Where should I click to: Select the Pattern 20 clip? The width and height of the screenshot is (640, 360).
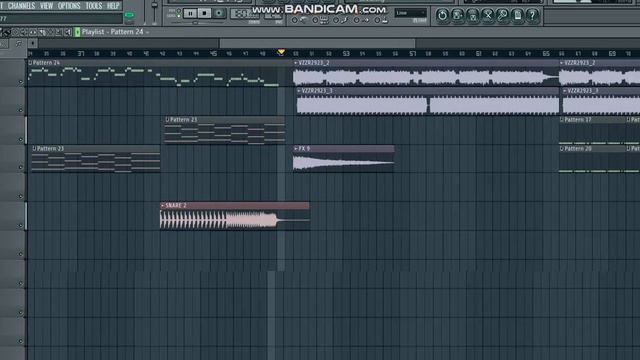592,159
